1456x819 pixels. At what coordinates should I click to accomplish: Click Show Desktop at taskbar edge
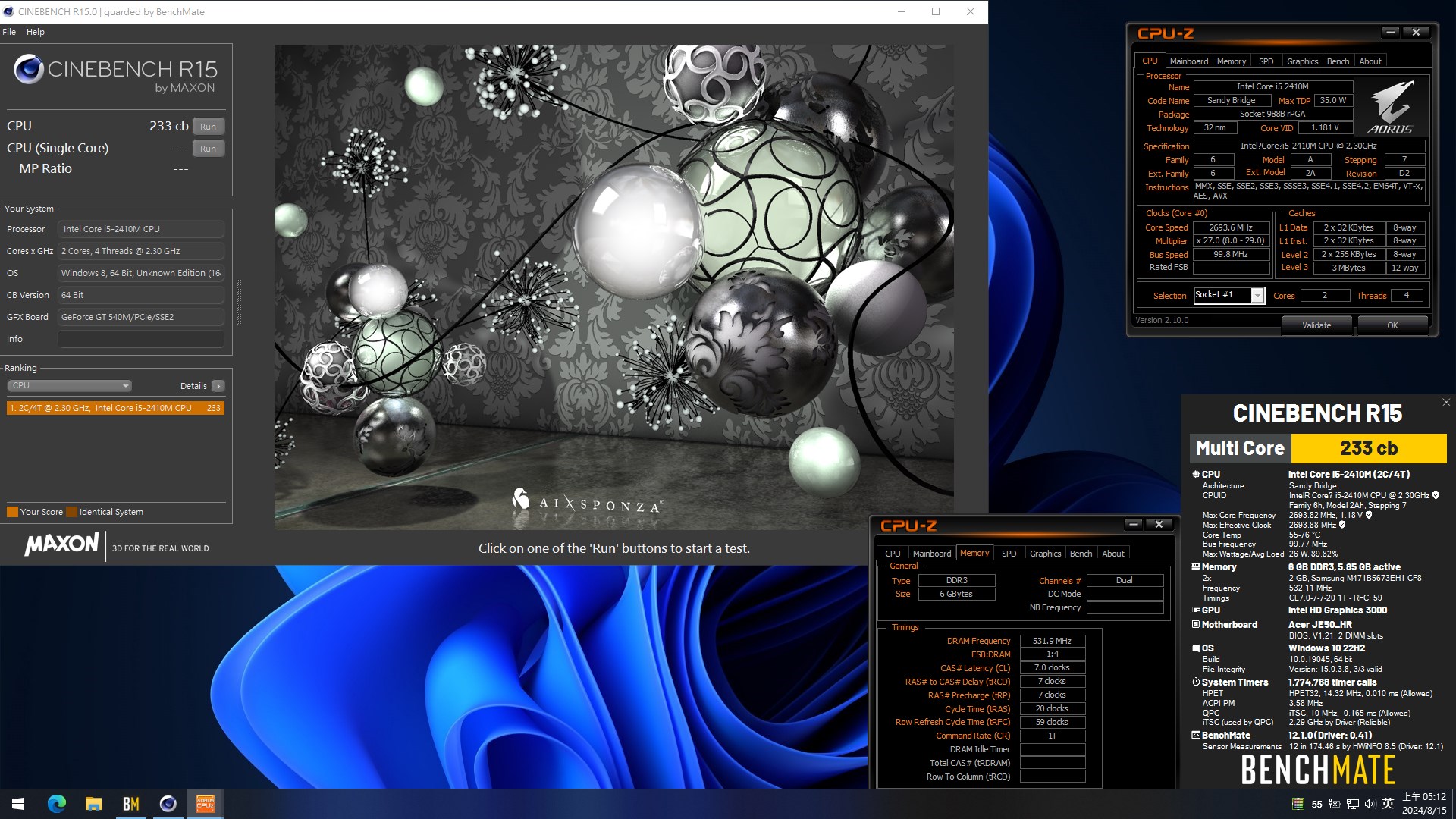1453,804
